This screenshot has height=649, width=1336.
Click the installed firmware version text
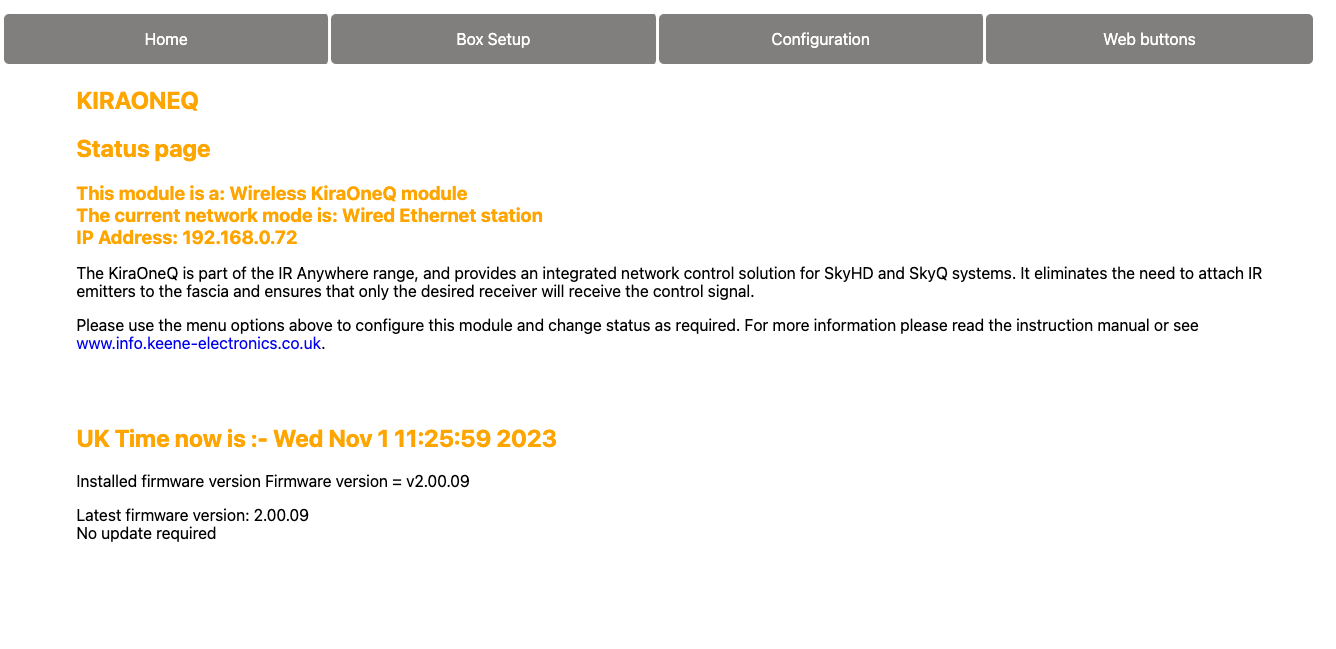click(x=273, y=481)
